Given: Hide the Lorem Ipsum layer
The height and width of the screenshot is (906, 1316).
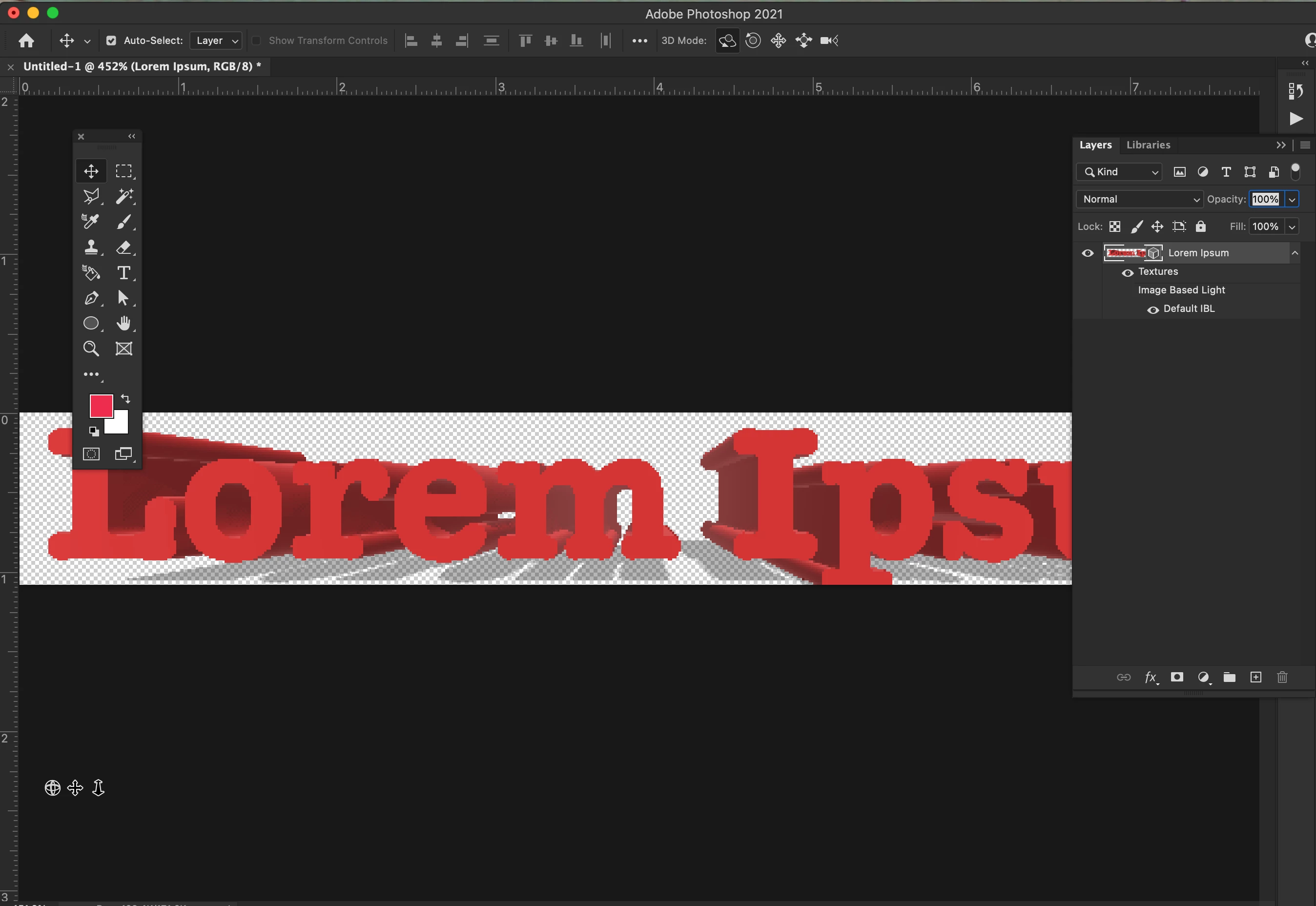Looking at the screenshot, I should tap(1087, 253).
